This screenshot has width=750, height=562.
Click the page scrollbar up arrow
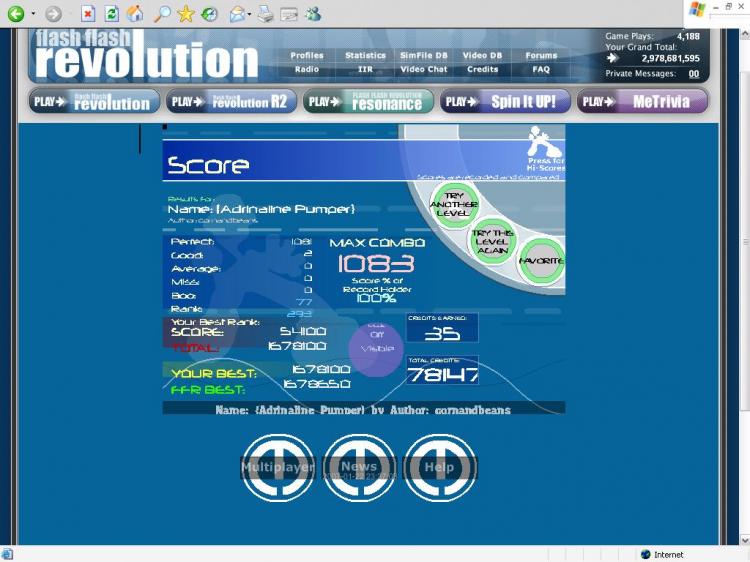(745, 34)
